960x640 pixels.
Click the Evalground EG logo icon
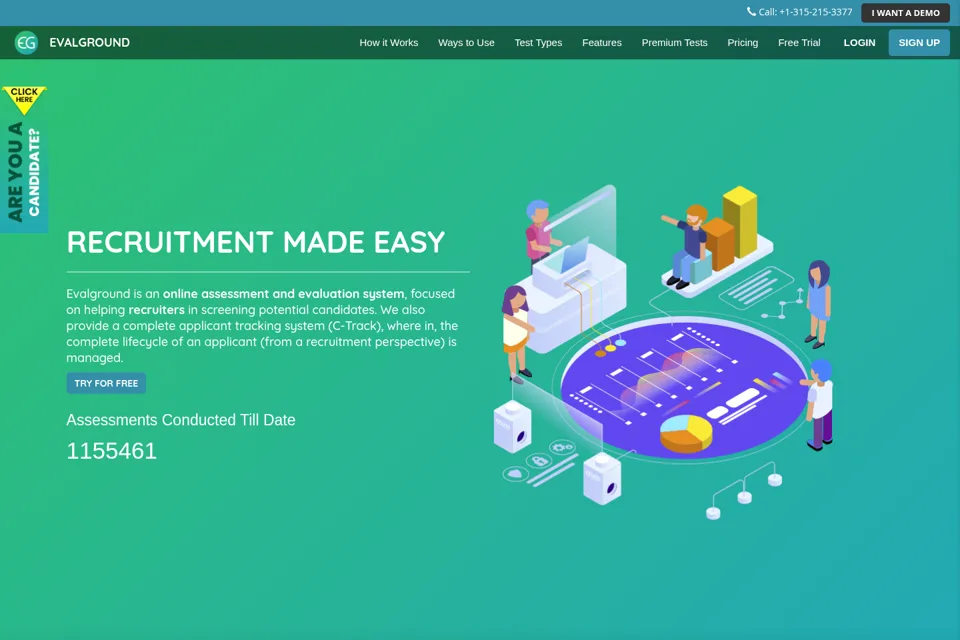[x=26, y=43]
